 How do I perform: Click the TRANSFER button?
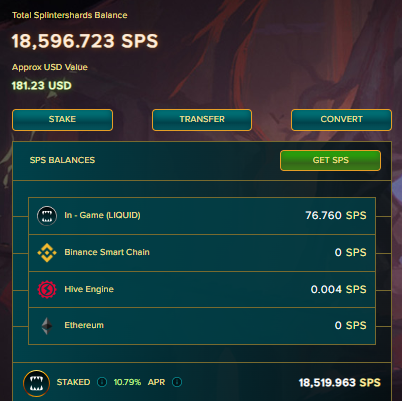202,120
